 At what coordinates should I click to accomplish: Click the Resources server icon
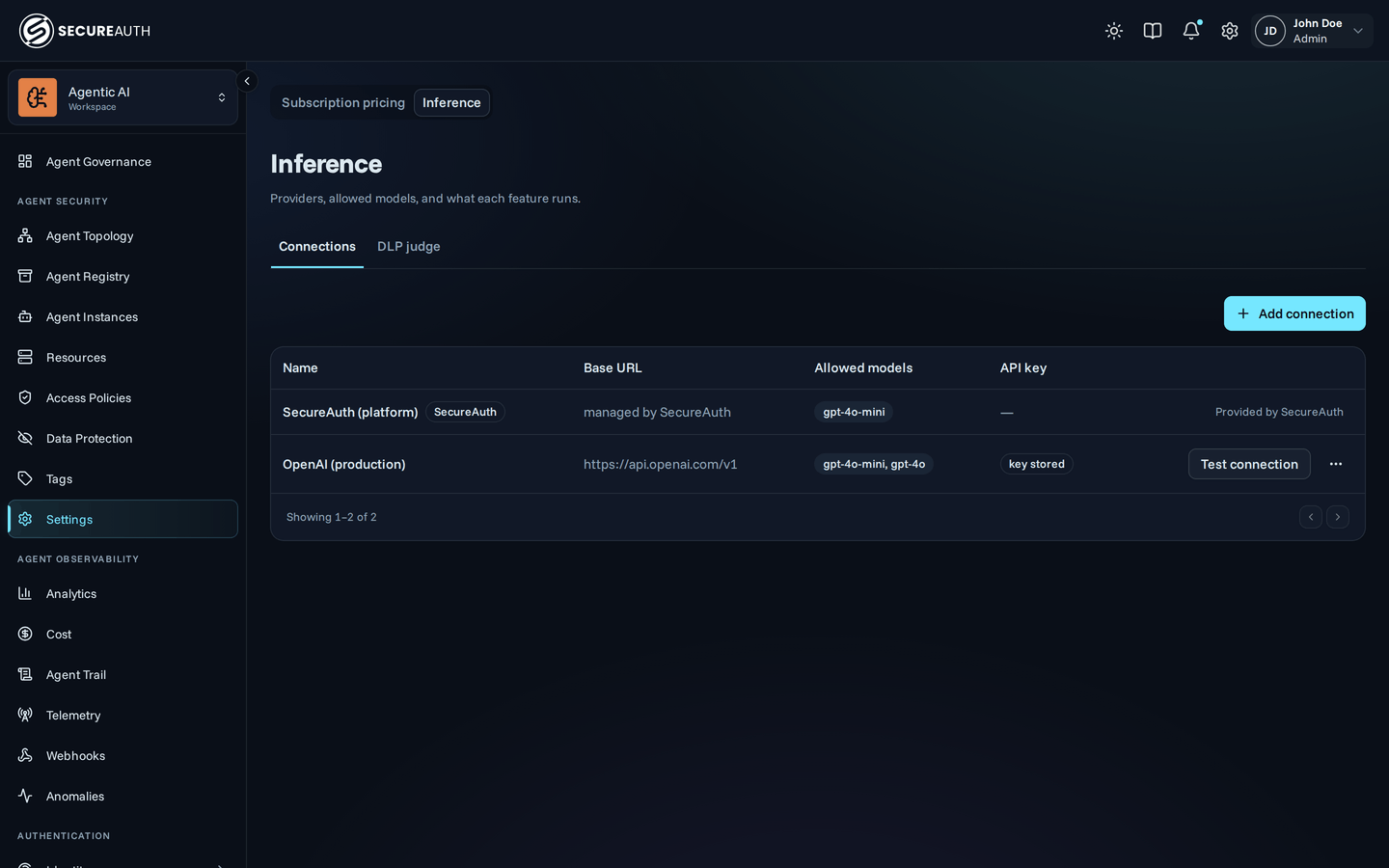25,357
